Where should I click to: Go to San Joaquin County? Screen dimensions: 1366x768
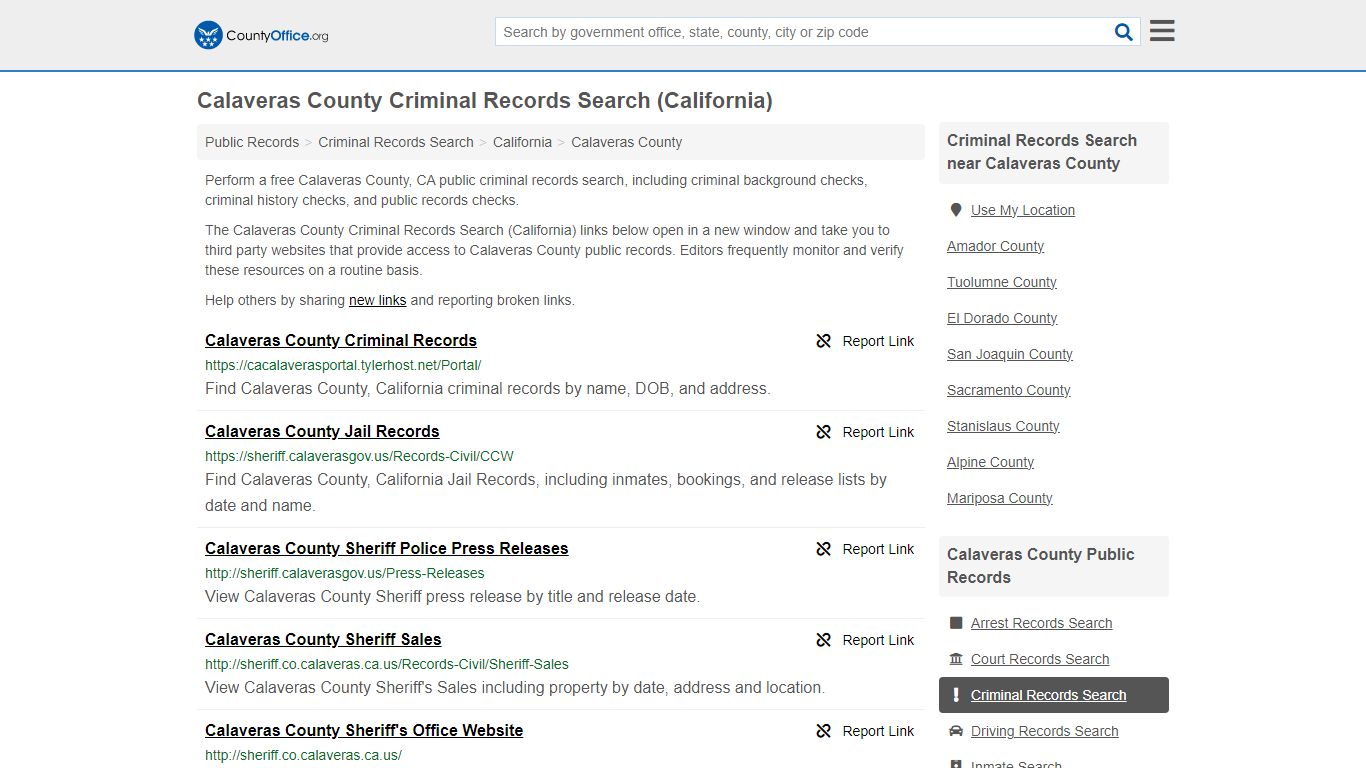click(1010, 354)
